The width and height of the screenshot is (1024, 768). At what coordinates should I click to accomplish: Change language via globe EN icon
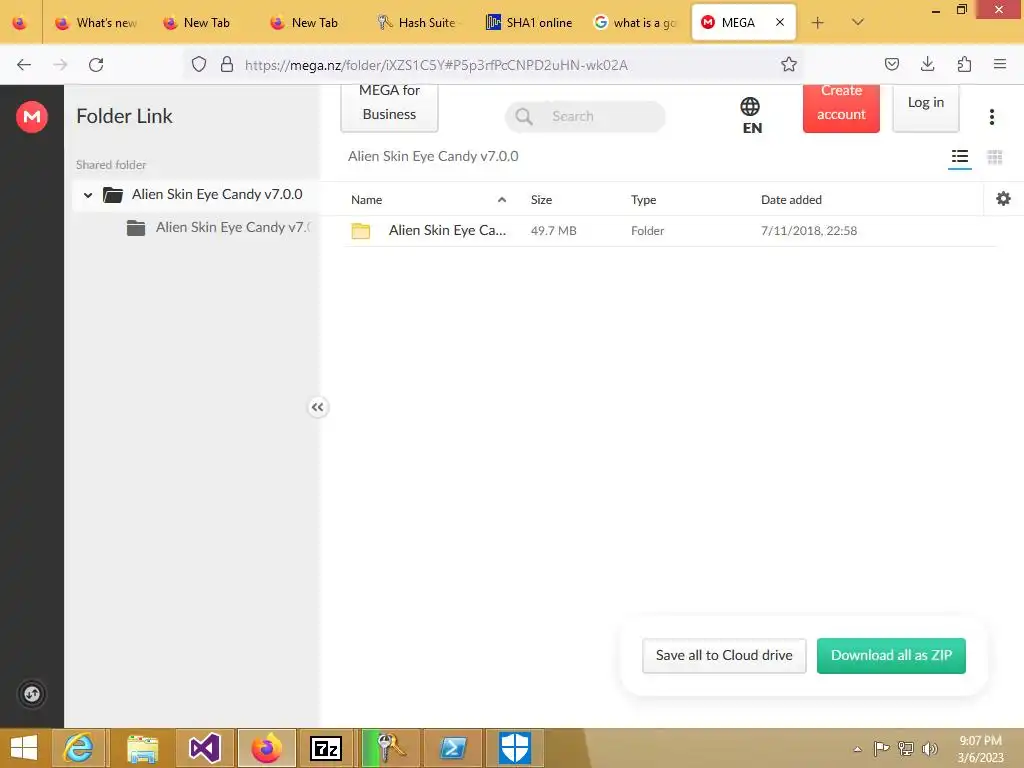pyautogui.click(x=751, y=116)
